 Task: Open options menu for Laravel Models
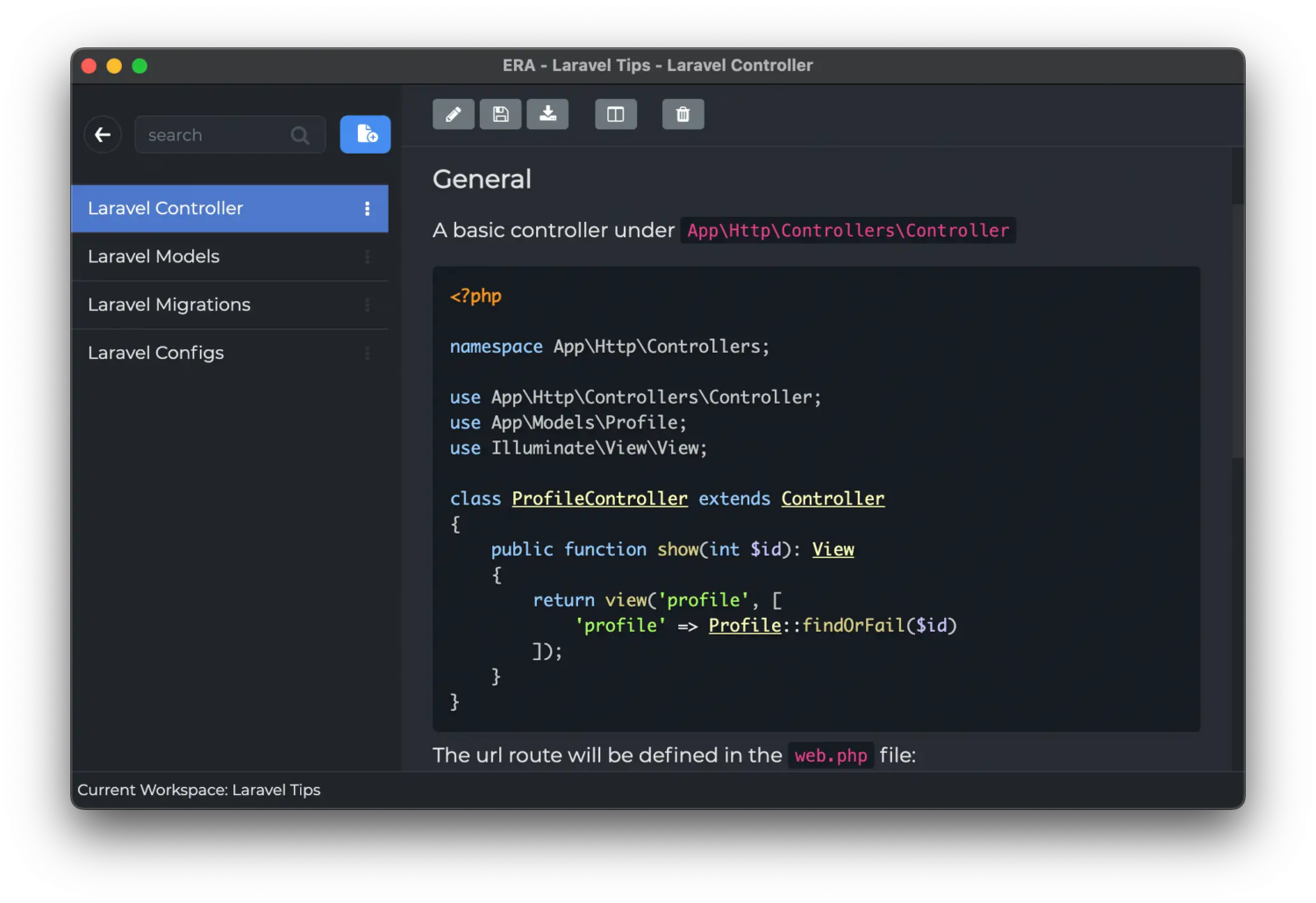click(x=367, y=257)
